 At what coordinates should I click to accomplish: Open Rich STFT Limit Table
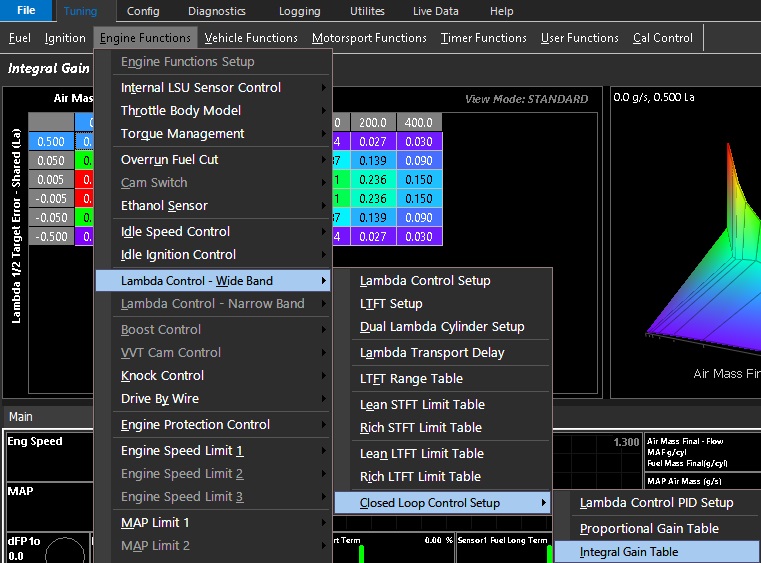pos(443,428)
